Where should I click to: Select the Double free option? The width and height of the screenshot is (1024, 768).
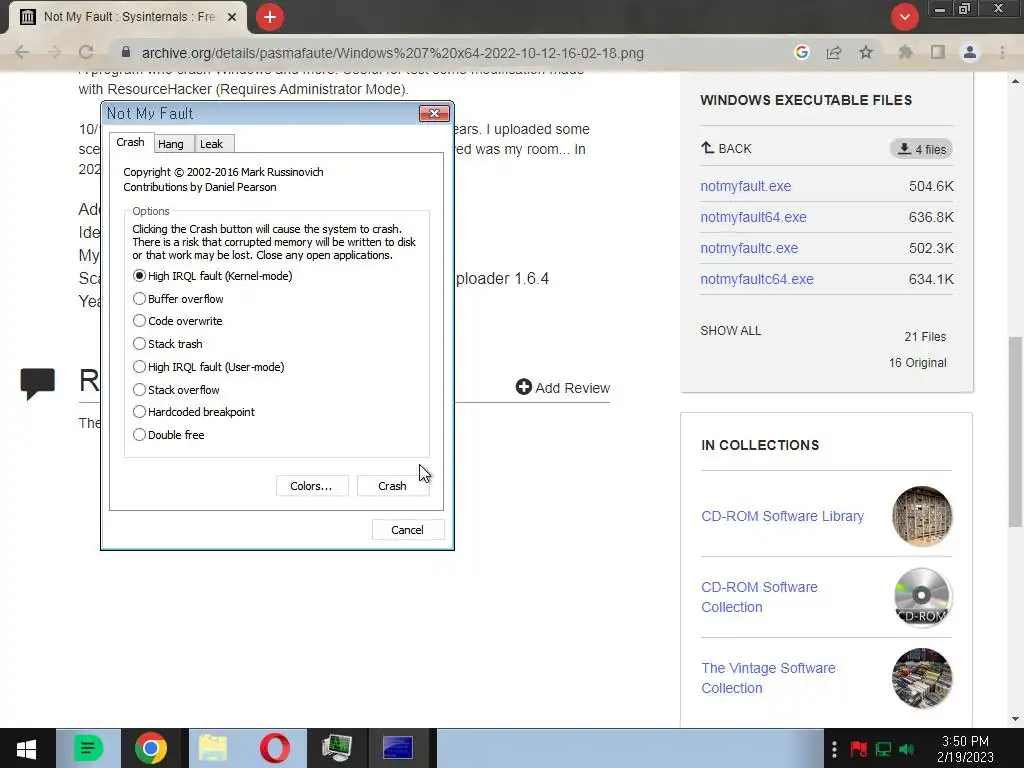pyautogui.click(x=168, y=435)
